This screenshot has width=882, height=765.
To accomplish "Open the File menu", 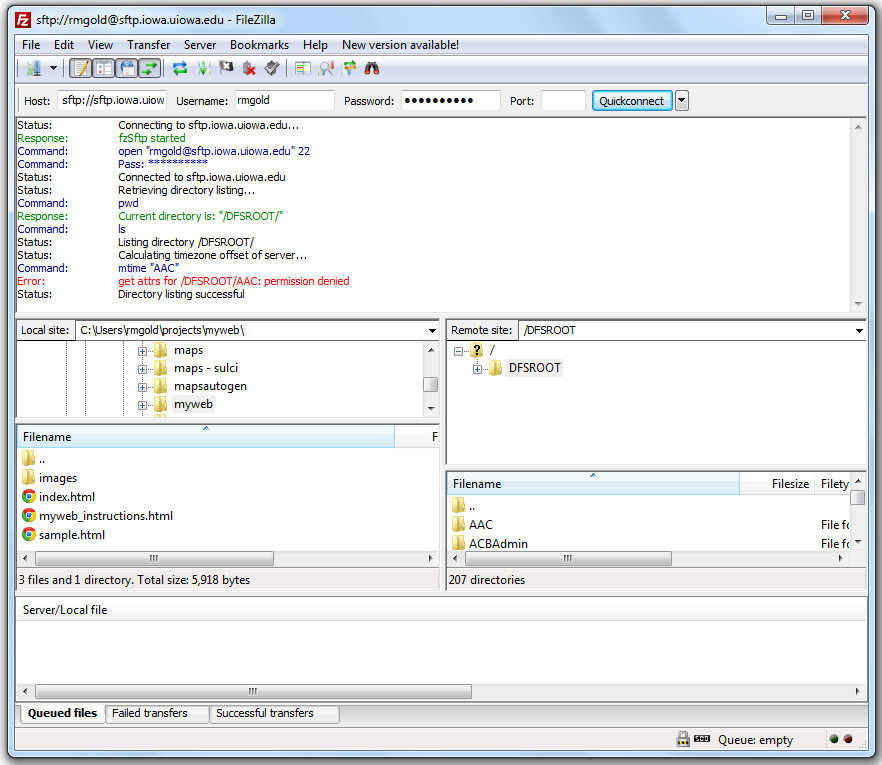I will (31, 45).
